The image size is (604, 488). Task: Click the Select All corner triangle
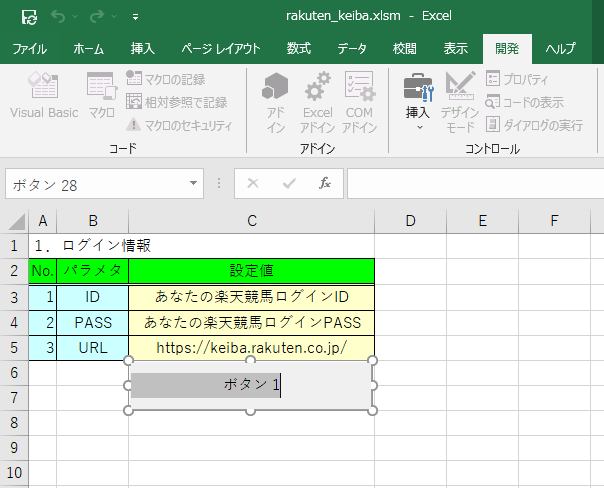point(16,221)
